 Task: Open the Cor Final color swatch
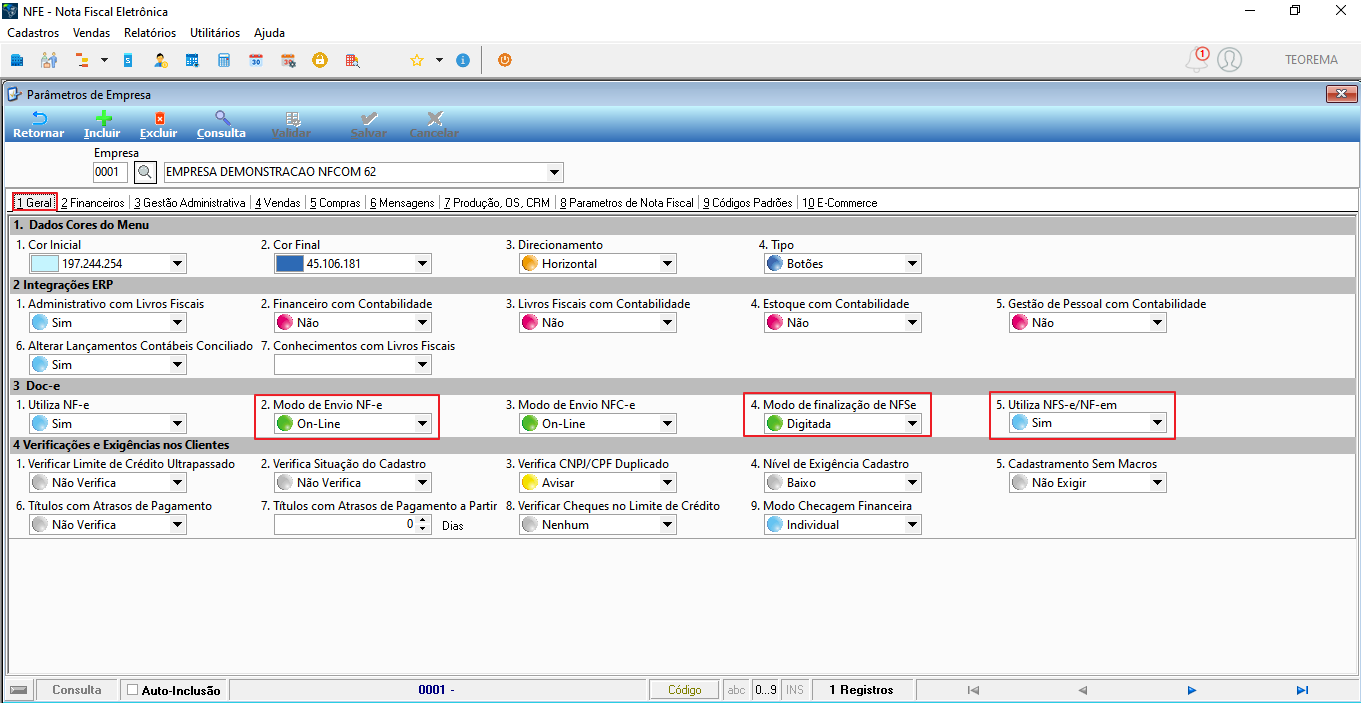point(289,264)
